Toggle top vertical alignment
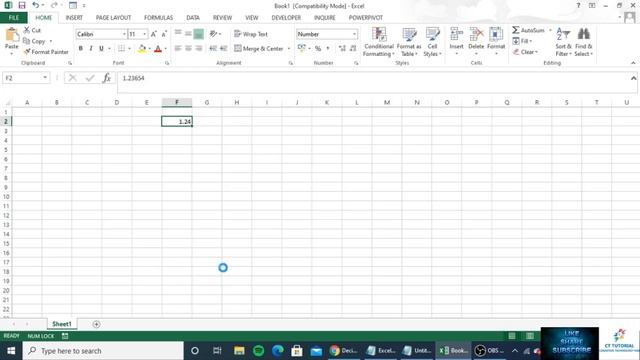Screen dimensions: 640x360 click(x=178, y=34)
